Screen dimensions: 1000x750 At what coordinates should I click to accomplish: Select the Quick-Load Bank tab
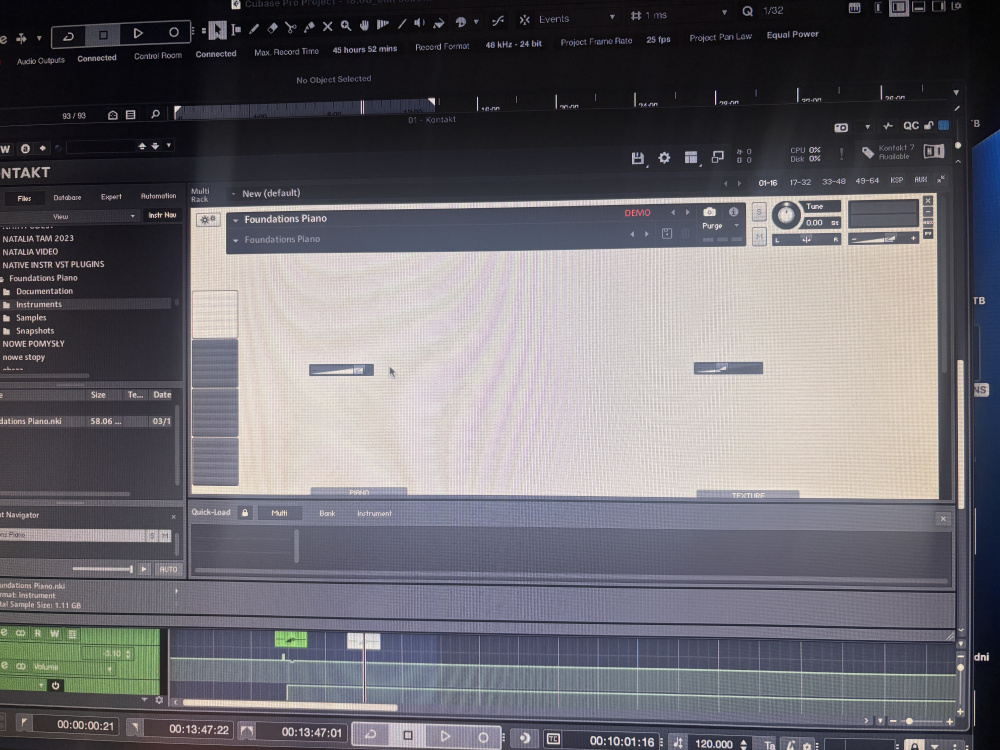327,513
